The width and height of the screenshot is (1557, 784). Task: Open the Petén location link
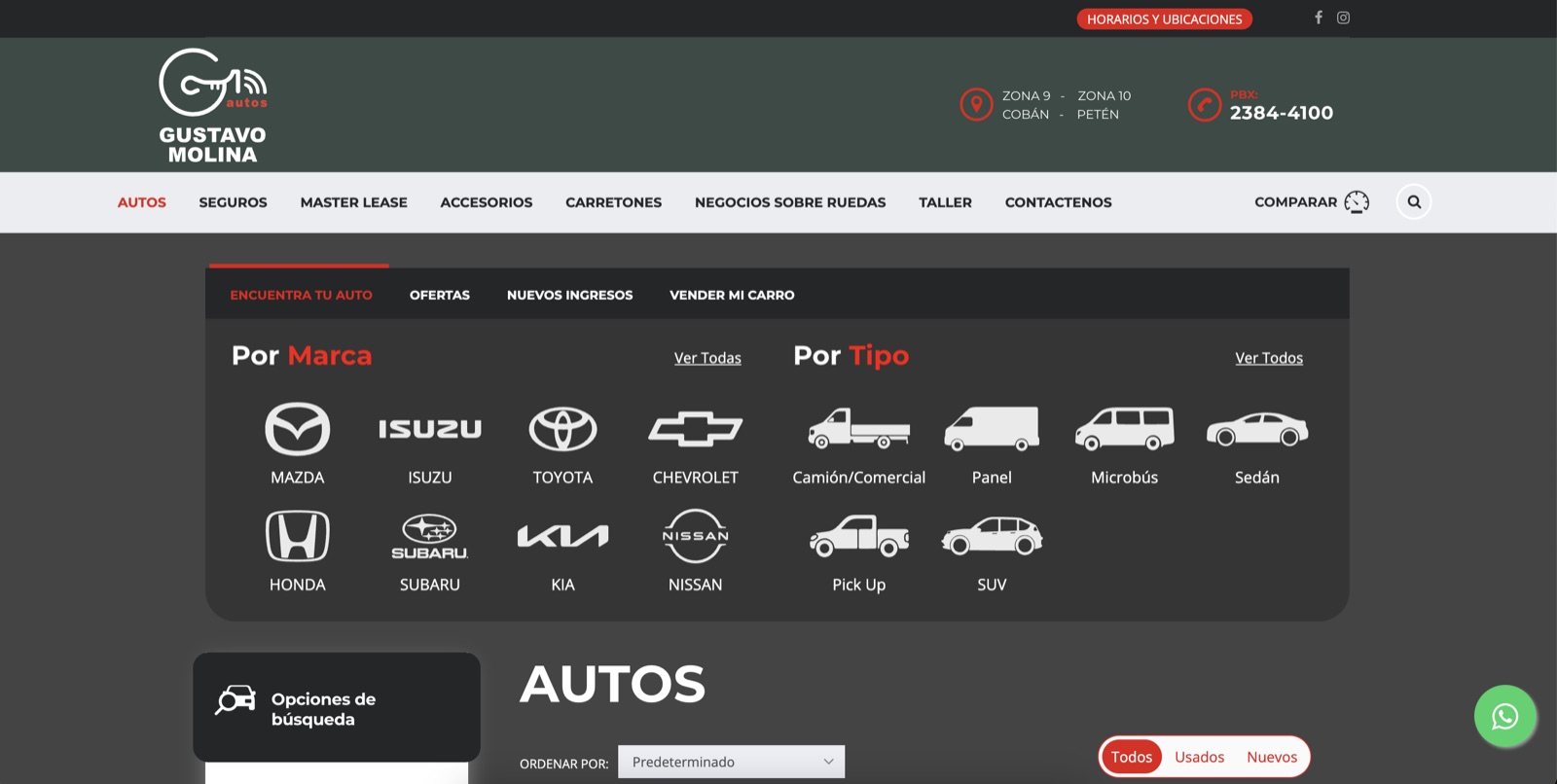pyautogui.click(x=1098, y=114)
